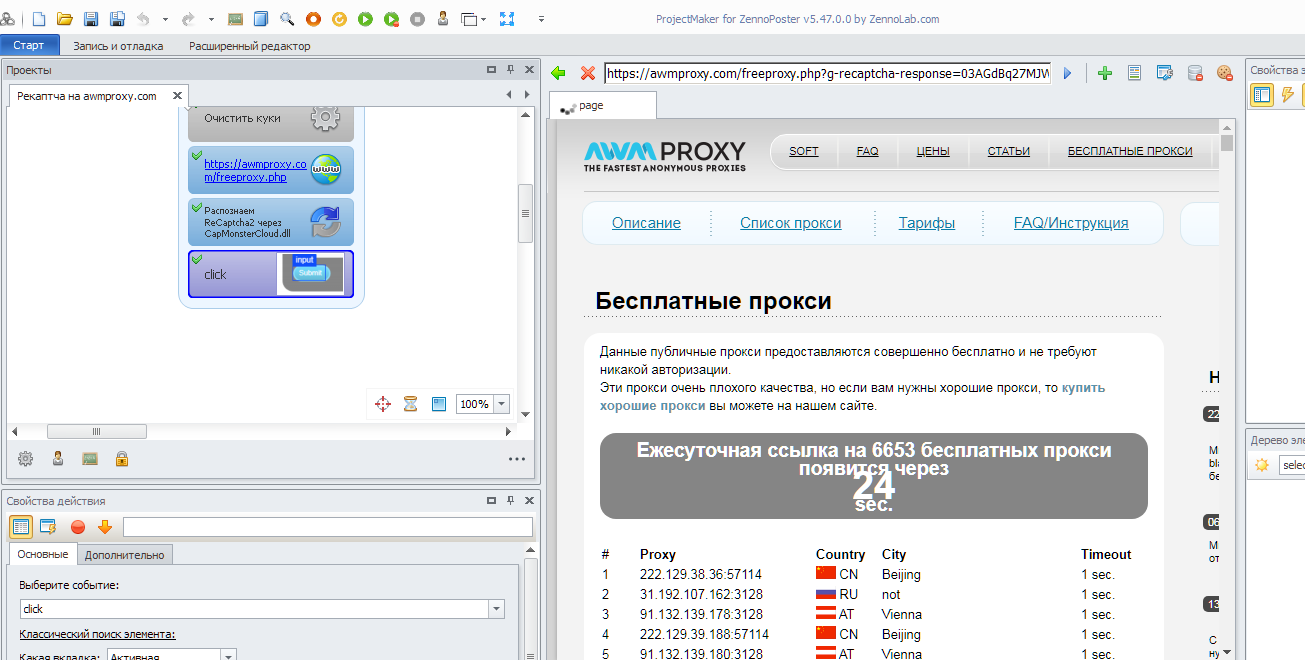The height and width of the screenshot is (660, 1305).
Task: Click the person icon below project canvas
Action: pos(58,459)
